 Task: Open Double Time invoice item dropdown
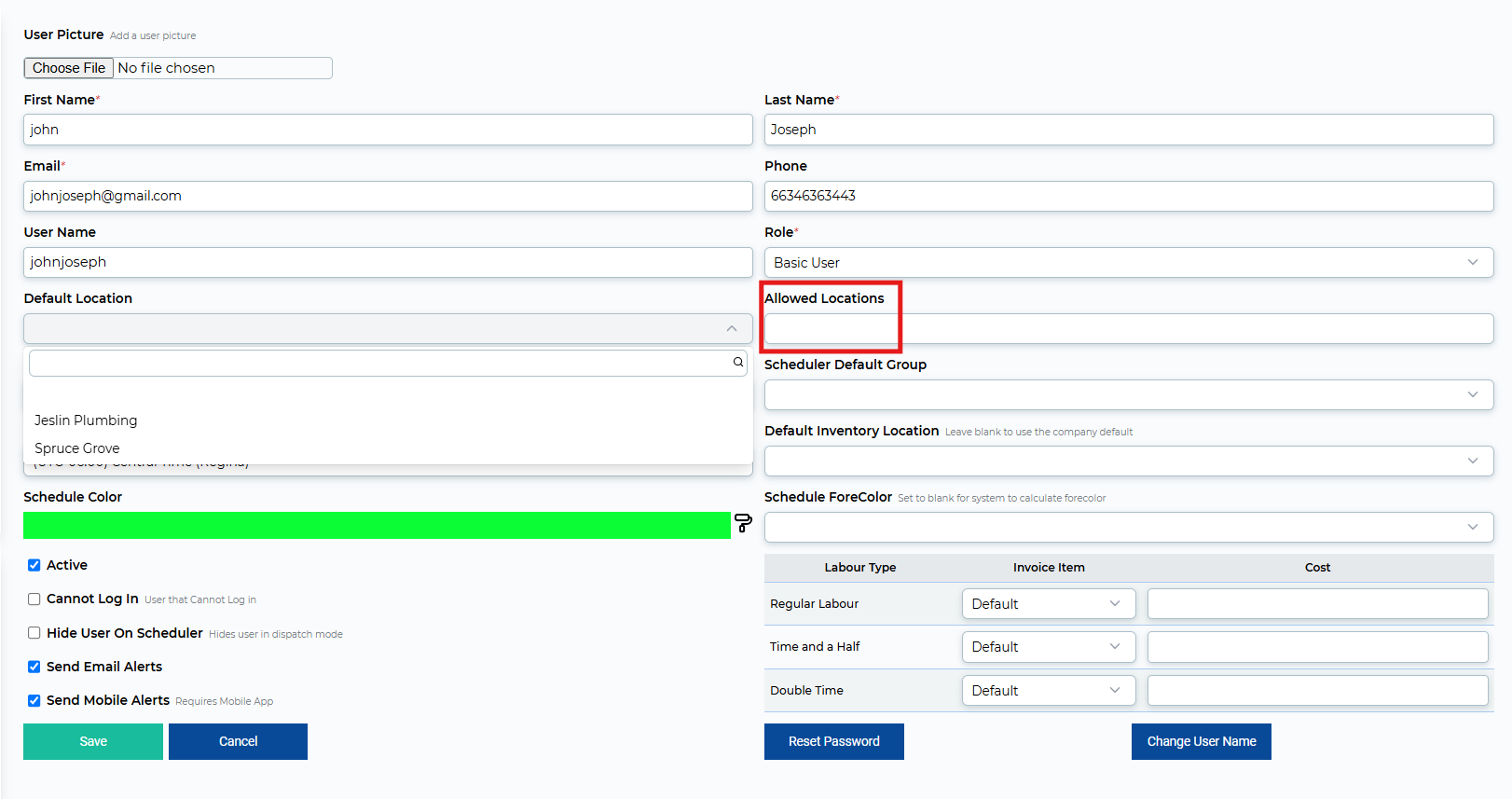point(1049,690)
